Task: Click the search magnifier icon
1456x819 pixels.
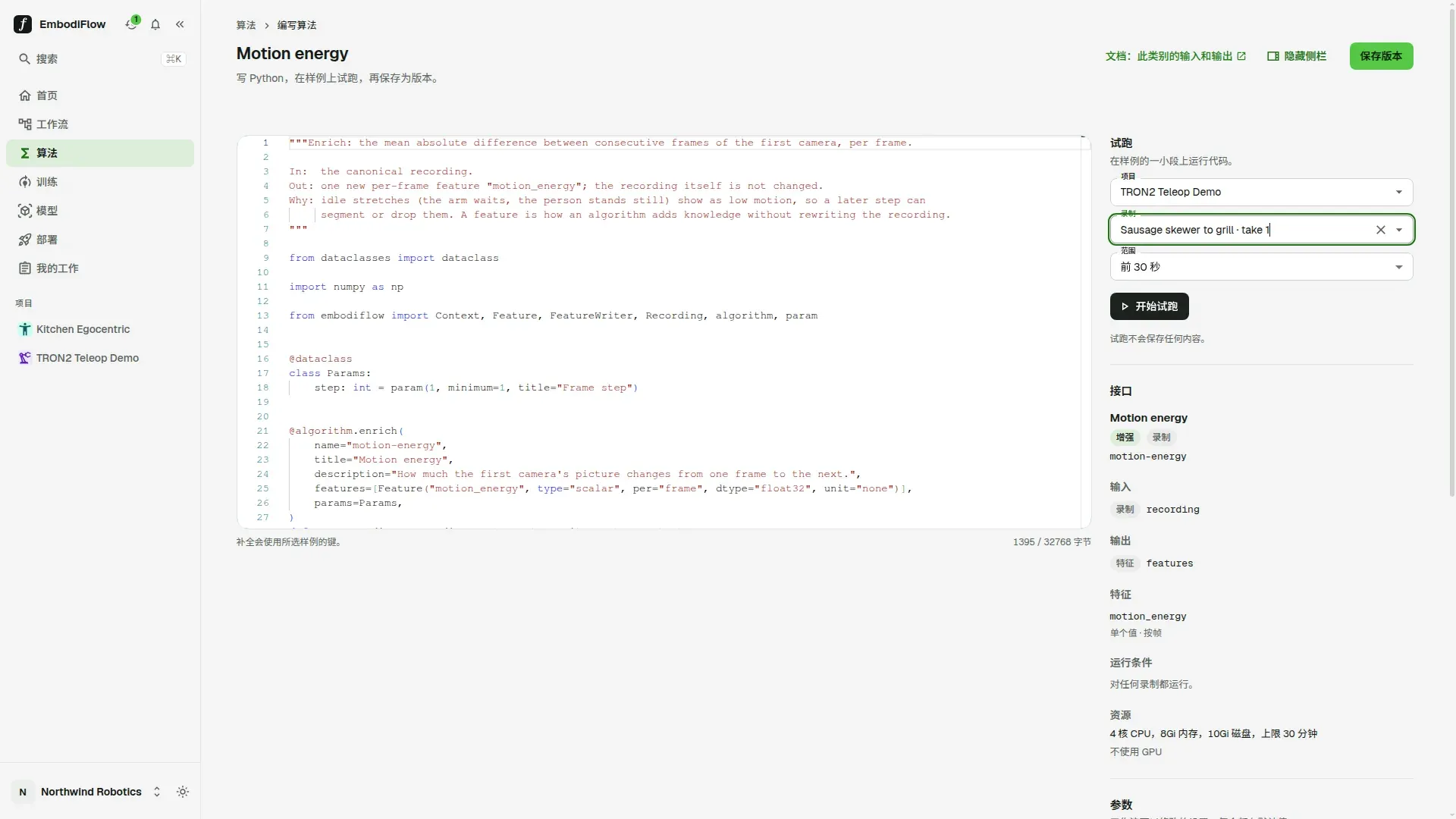Action: pyautogui.click(x=24, y=59)
